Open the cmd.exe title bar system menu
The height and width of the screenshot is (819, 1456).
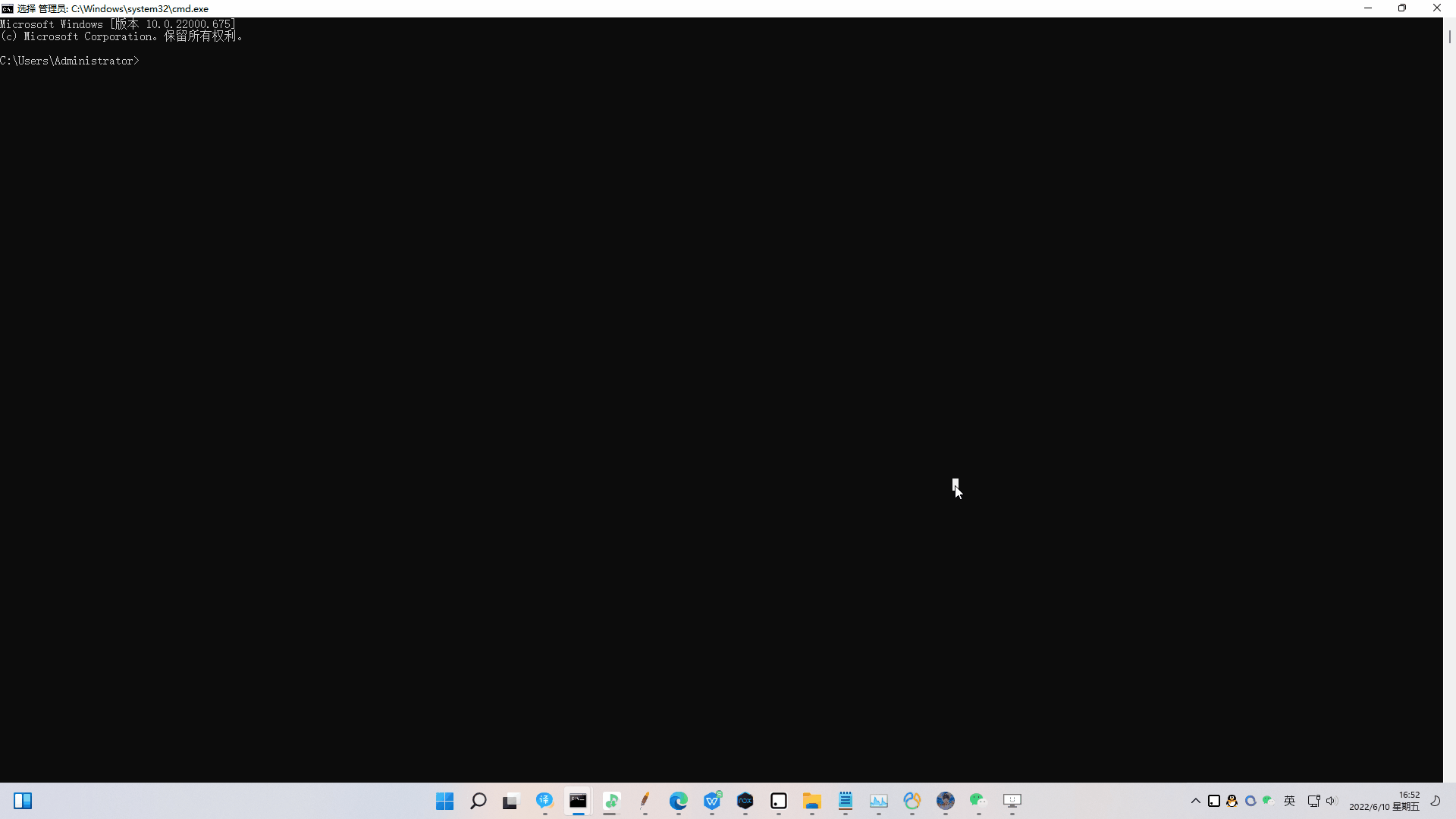[x=7, y=8]
